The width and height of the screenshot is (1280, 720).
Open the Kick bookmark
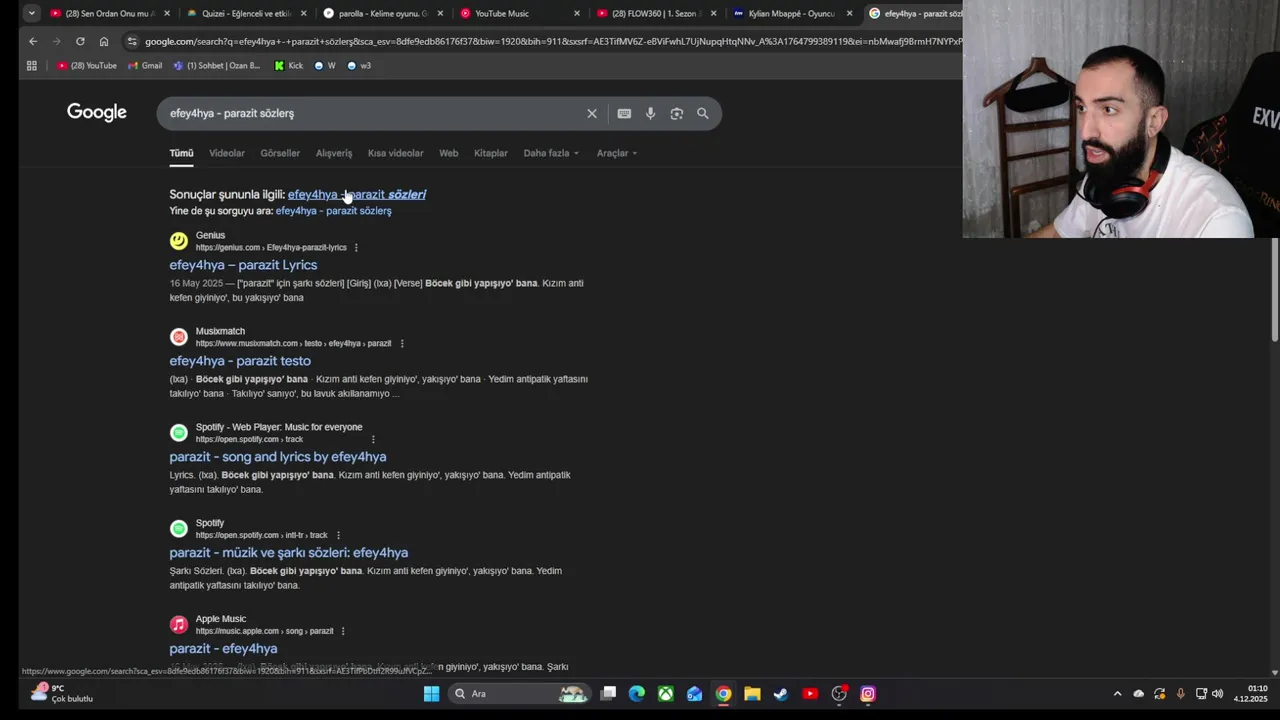pyautogui.click(x=288, y=65)
